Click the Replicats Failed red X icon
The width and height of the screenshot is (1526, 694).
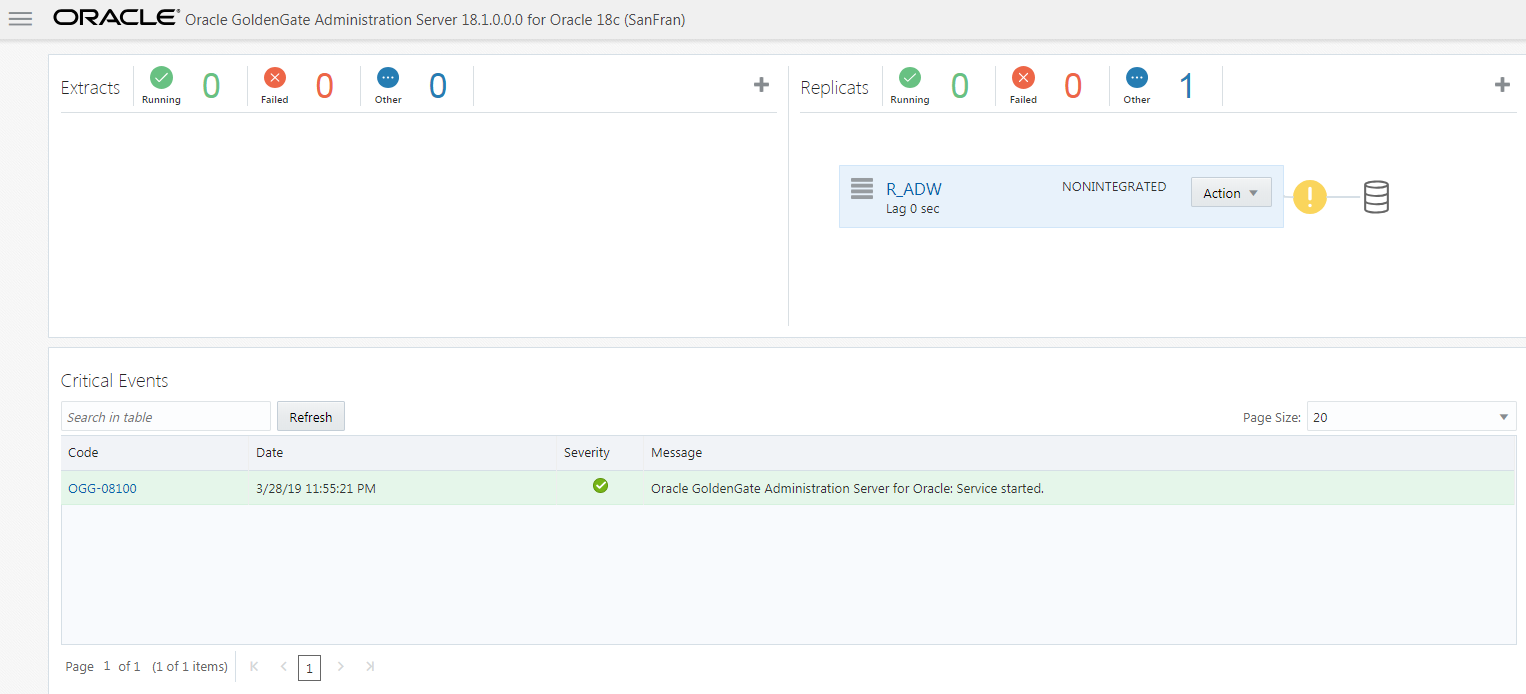1023,77
